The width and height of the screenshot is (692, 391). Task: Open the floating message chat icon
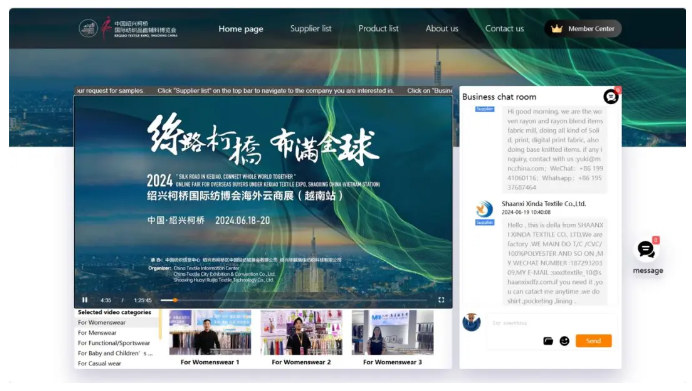pos(647,250)
